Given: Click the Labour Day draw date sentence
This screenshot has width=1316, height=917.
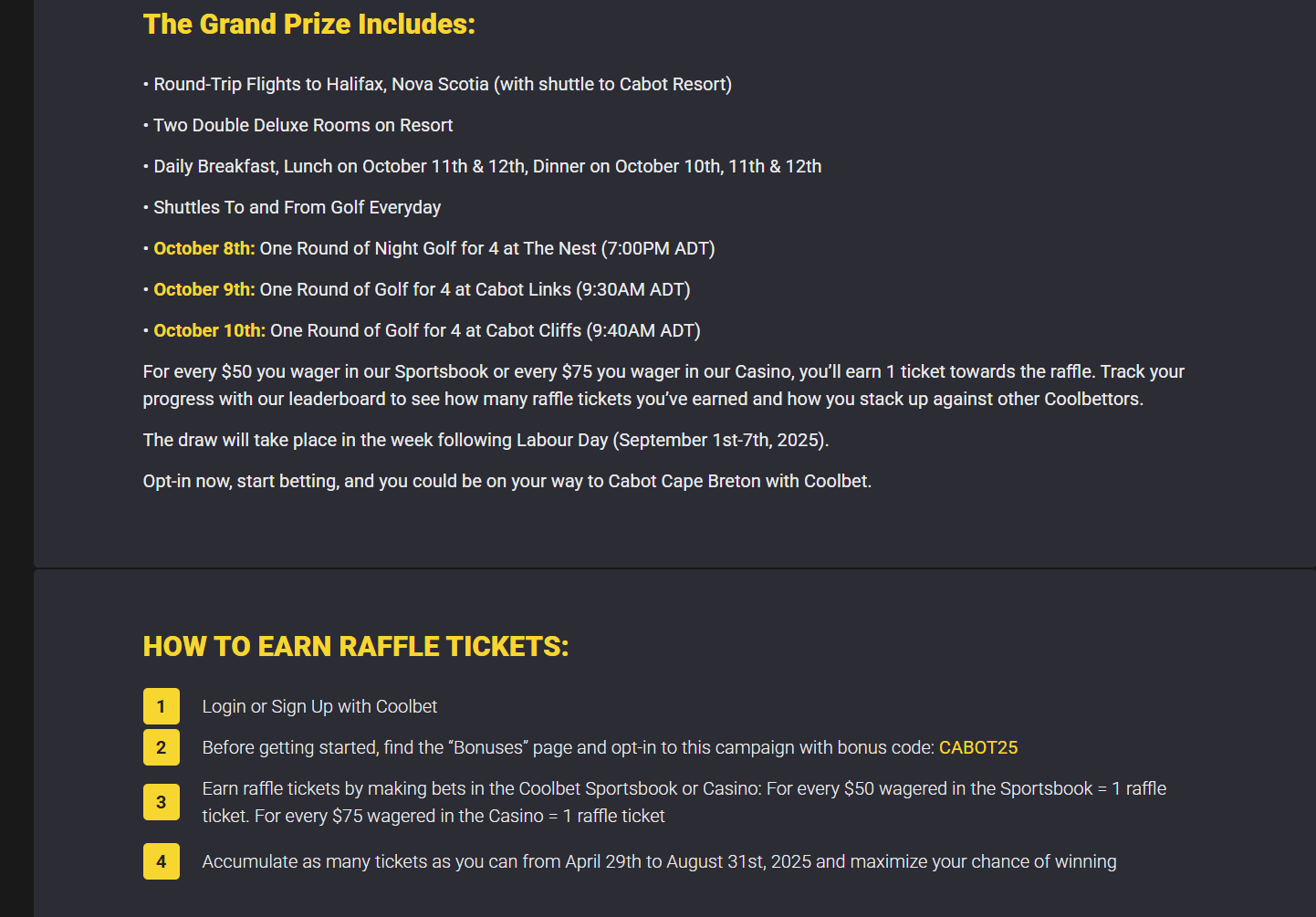Looking at the screenshot, I should click(x=486, y=440).
